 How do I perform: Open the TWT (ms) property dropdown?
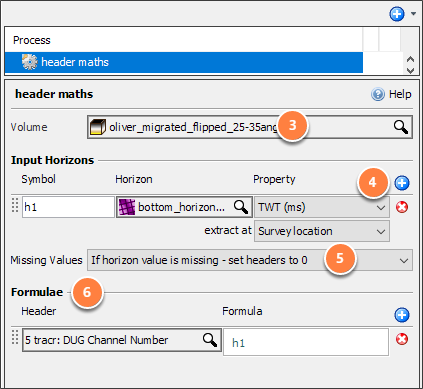(x=322, y=207)
